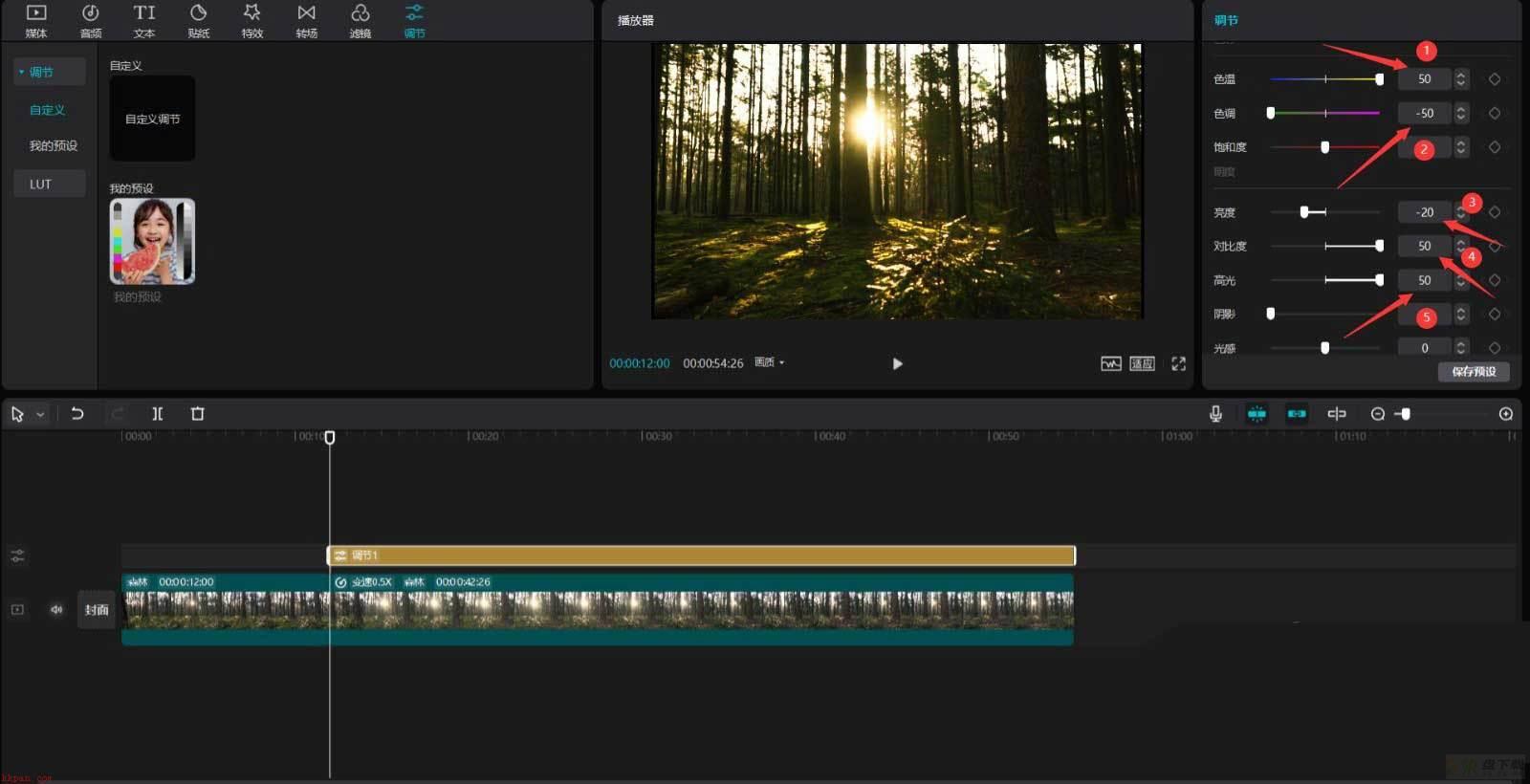
Task: Add keyframe for 色温 temperature
Action: [x=1495, y=79]
